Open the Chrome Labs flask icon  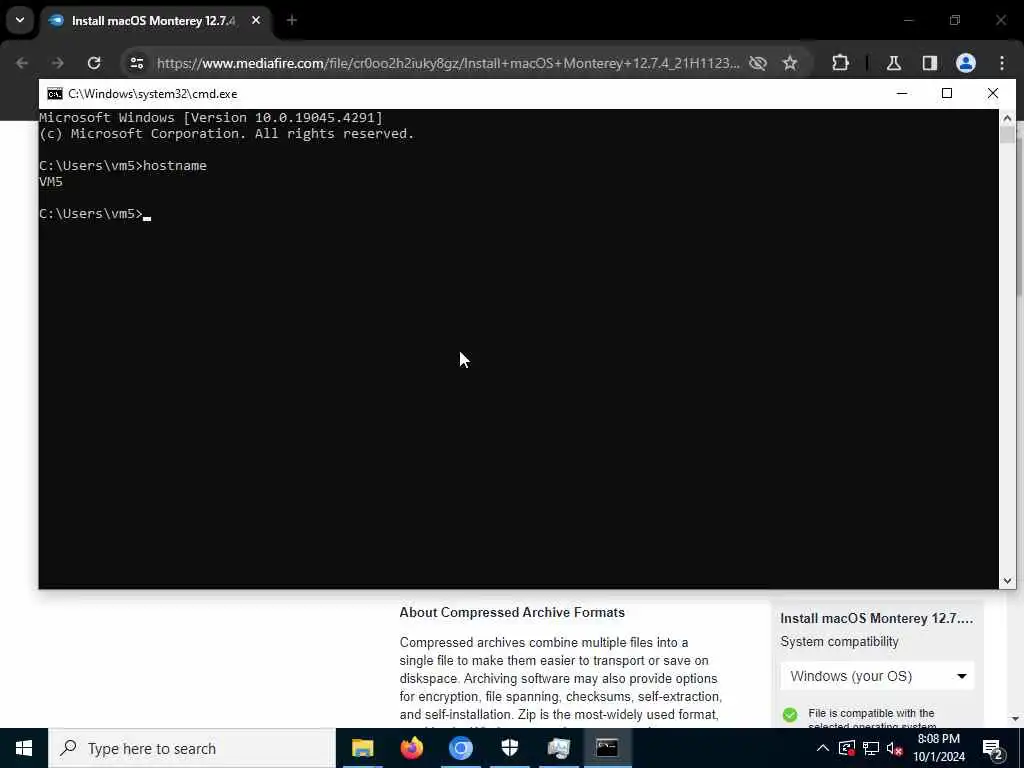tap(893, 63)
